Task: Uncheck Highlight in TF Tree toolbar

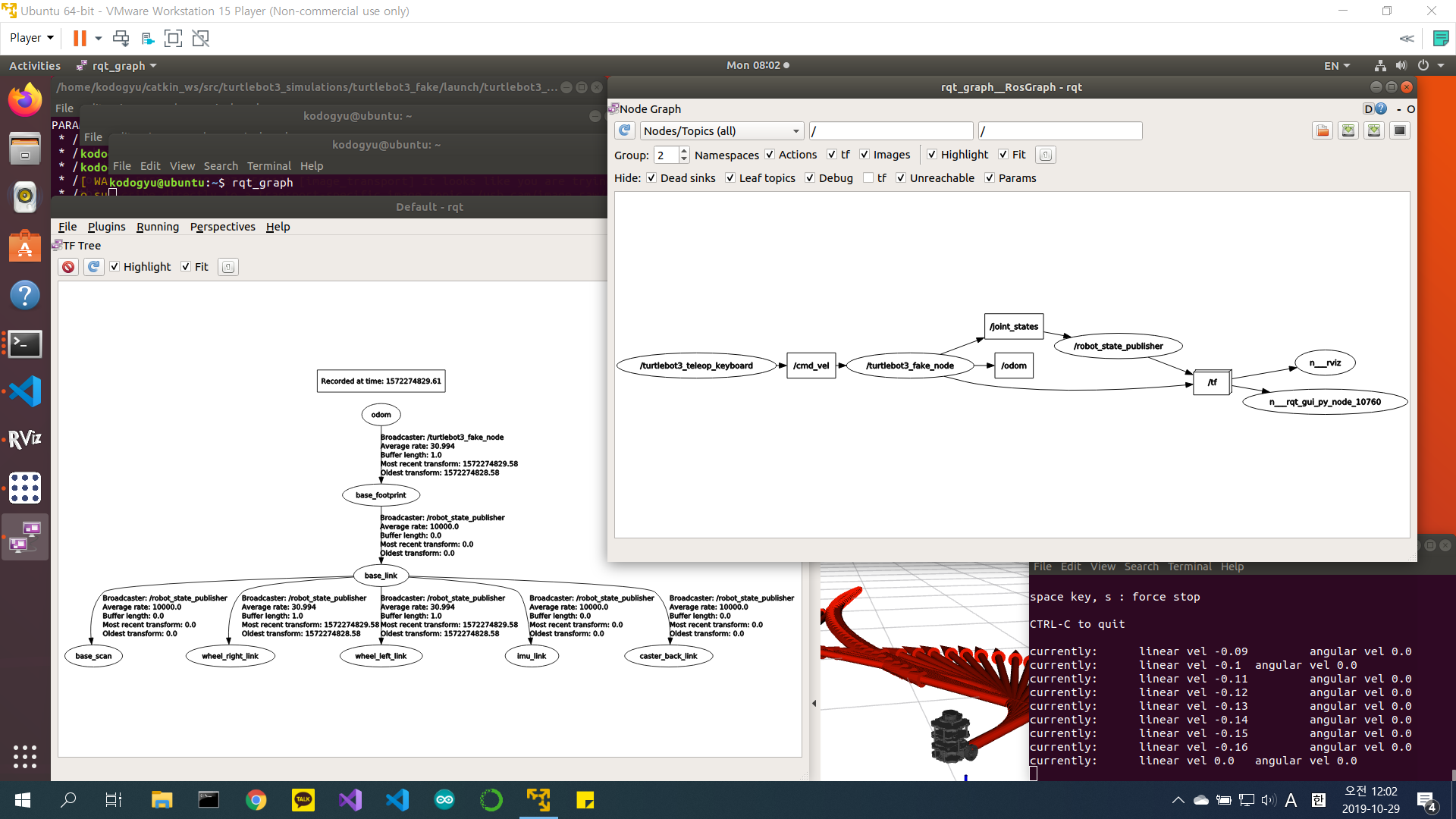Action: click(115, 267)
